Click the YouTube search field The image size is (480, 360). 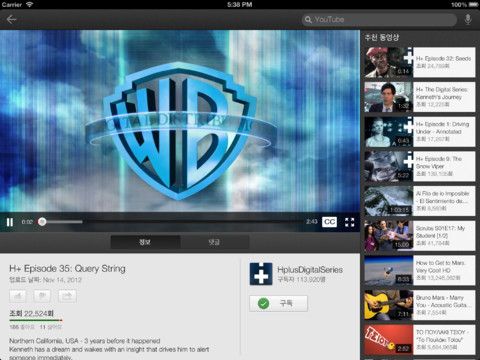[379, 20]
